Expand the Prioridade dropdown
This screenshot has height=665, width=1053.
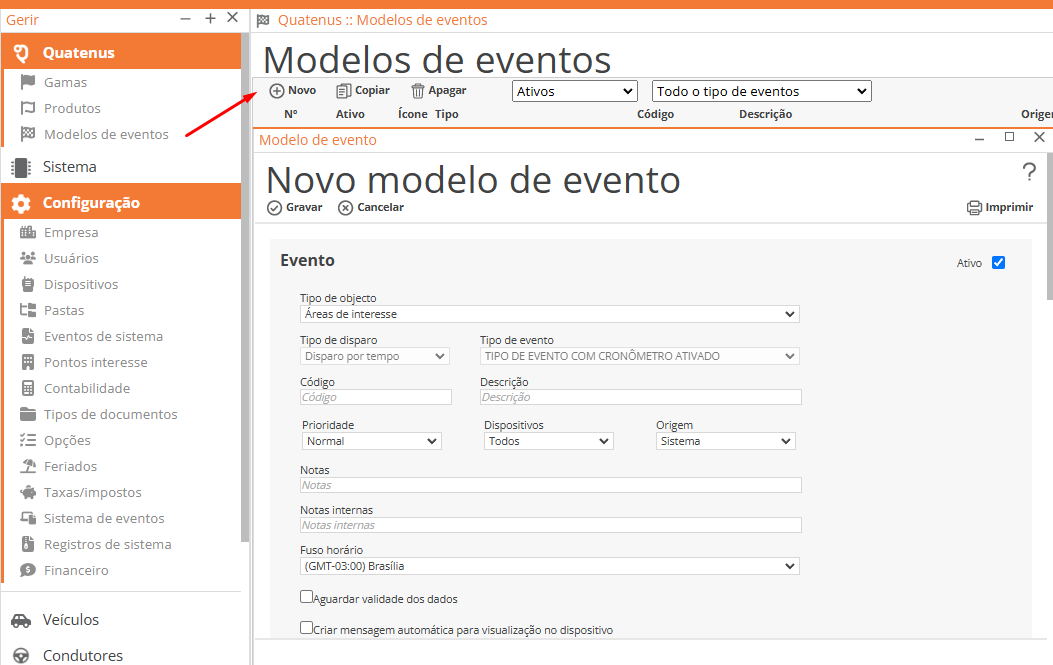pyautogui.click(x=371, y=441)
